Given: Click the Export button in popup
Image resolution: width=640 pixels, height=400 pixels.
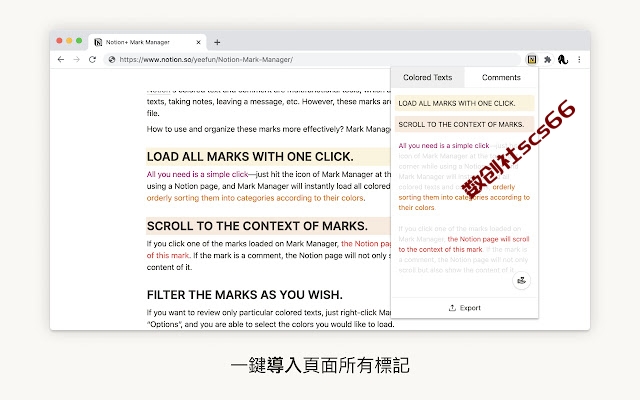Looking at the screenshot, I should pyautogui.click(x=464, y=308).
